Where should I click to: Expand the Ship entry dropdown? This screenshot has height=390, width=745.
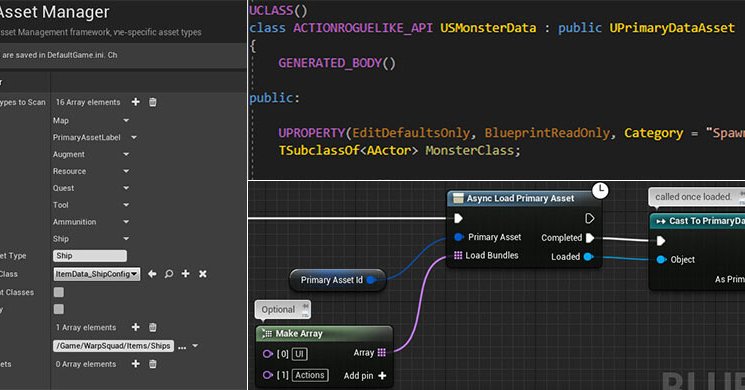pyautogui.click(x=126, y=238)
